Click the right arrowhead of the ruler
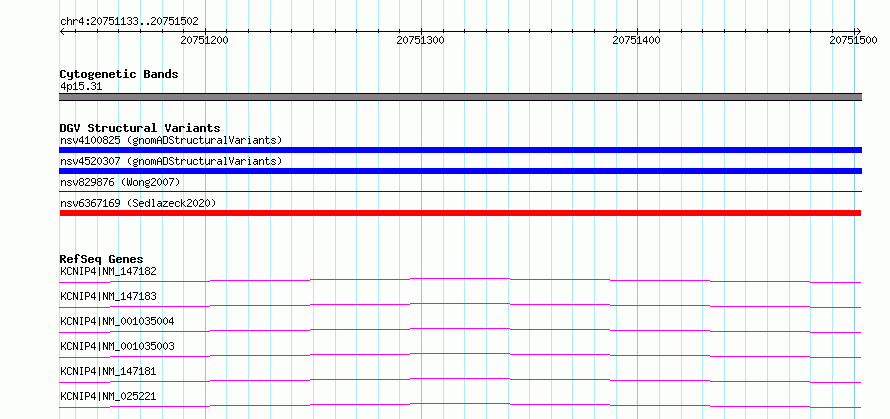Viewport: 890px width, 419px height. (858, 31)
